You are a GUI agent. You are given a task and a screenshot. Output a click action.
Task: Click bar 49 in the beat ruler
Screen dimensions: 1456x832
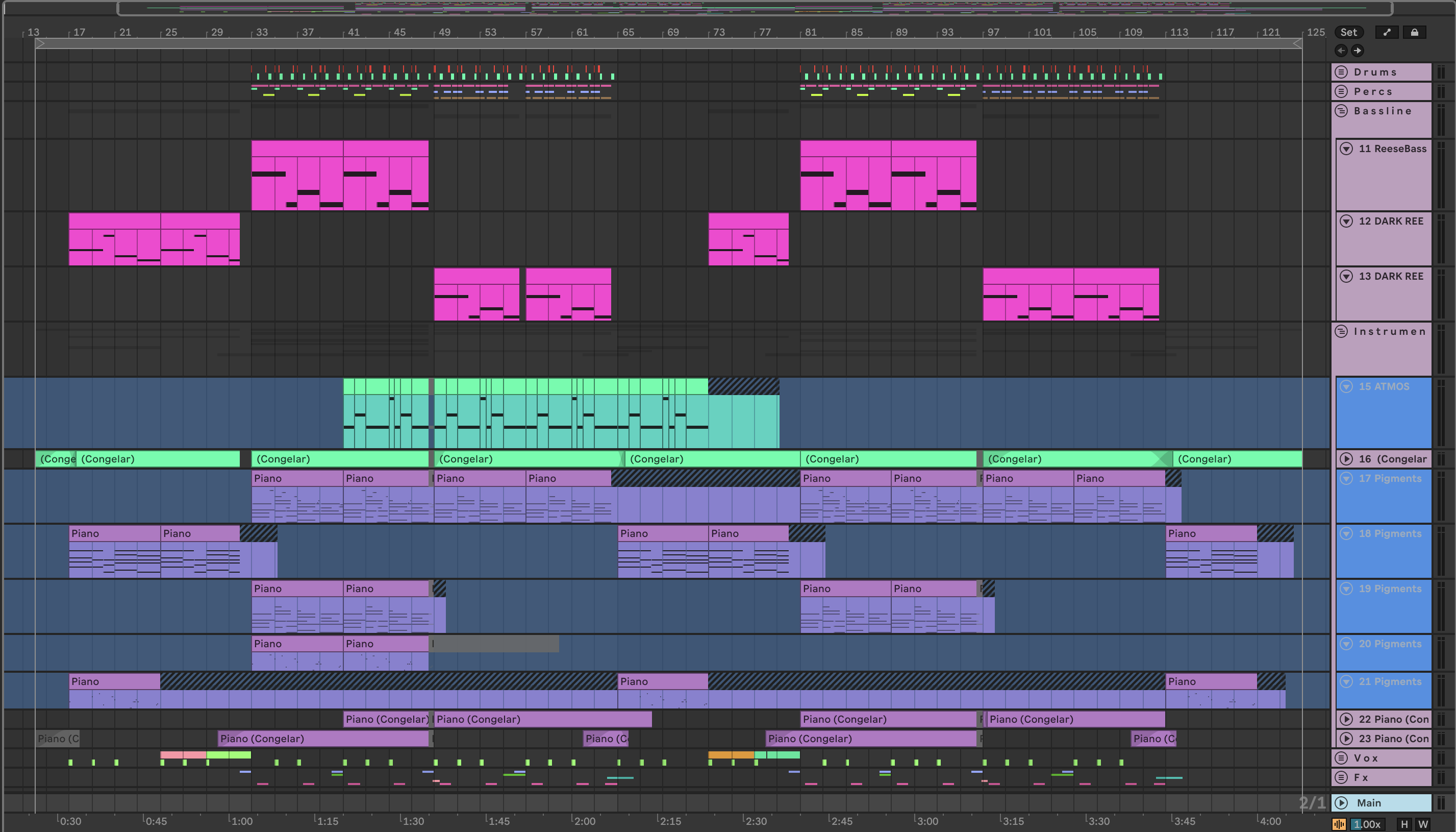coord(445,32)
